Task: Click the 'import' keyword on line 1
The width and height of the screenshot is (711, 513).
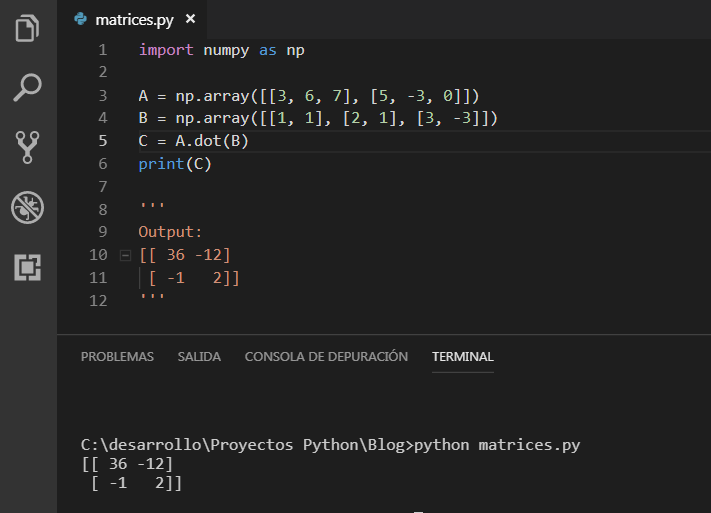Action: coord(166,50)
